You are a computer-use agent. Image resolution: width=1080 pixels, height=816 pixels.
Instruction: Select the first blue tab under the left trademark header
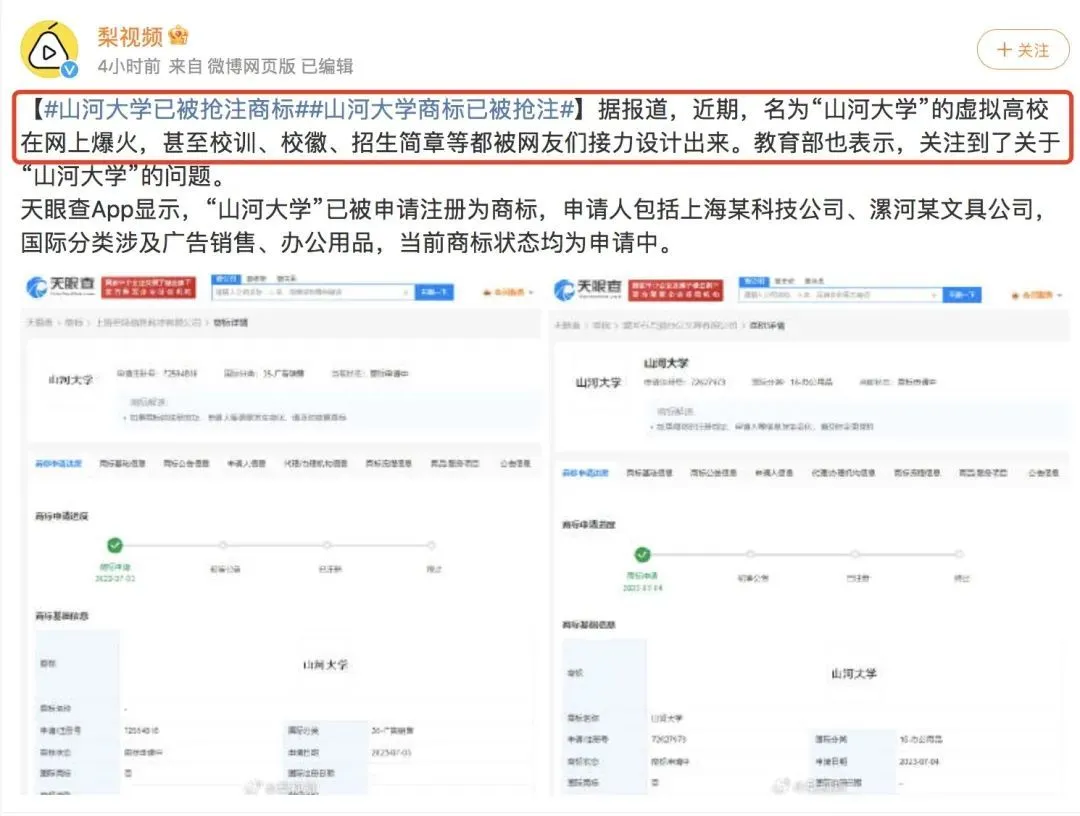[x=59, y=463]
